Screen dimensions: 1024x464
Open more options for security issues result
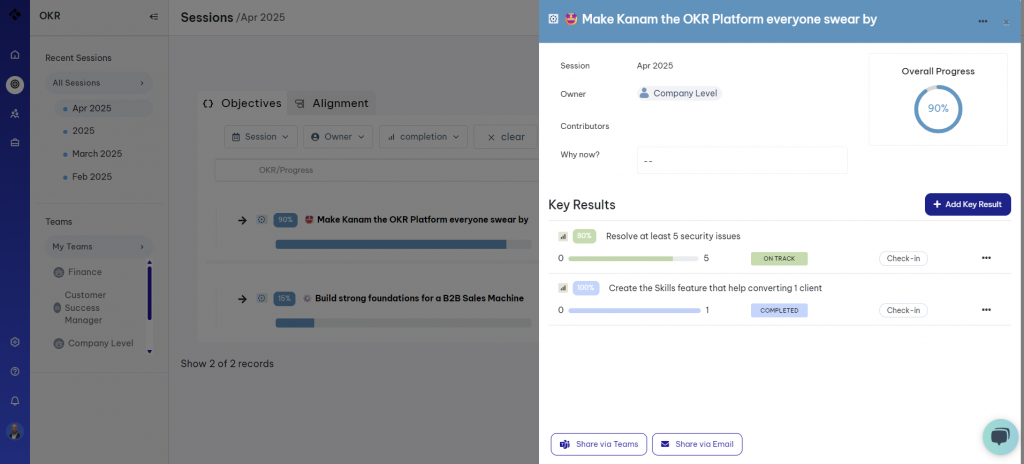[x=986, y=258]
